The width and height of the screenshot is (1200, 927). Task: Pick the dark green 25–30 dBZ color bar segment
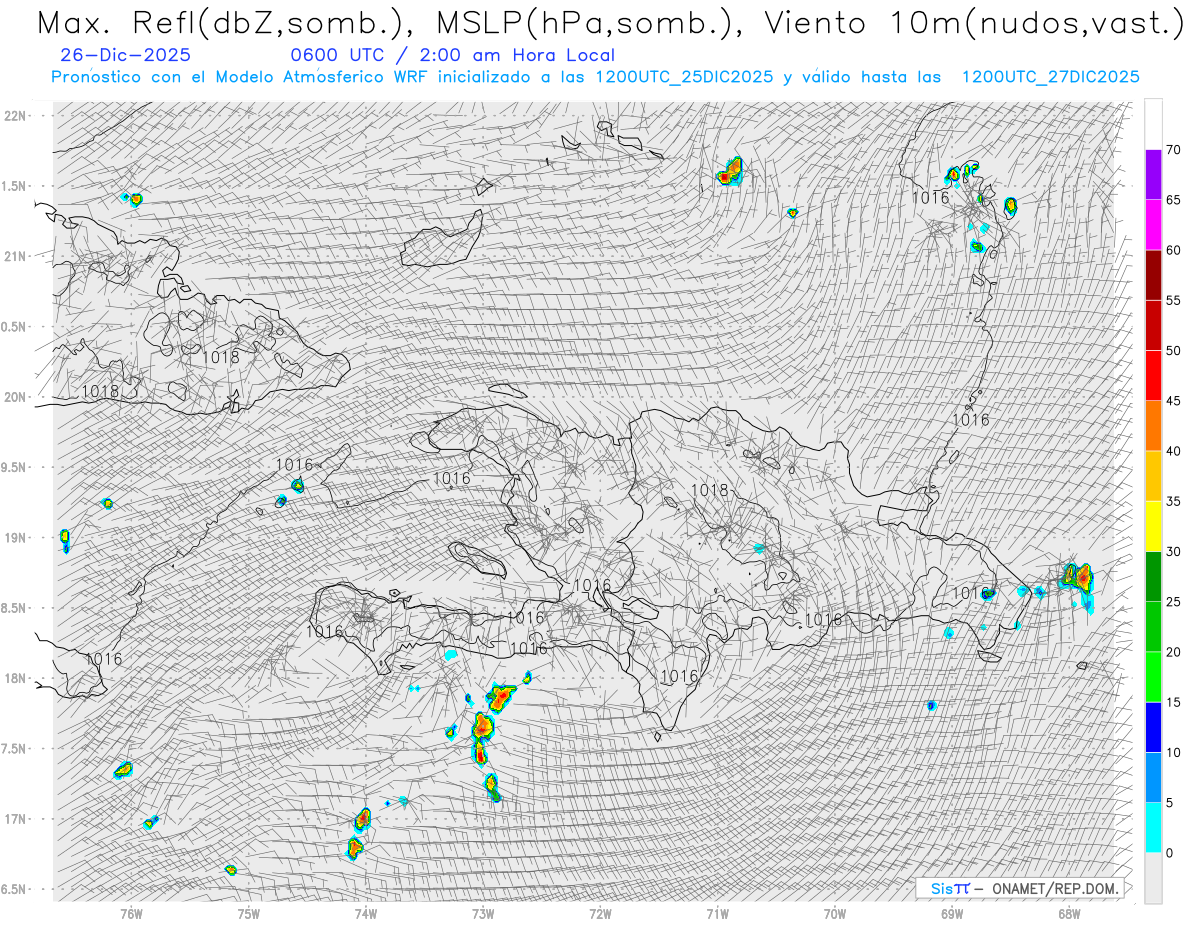point(1153,577)
